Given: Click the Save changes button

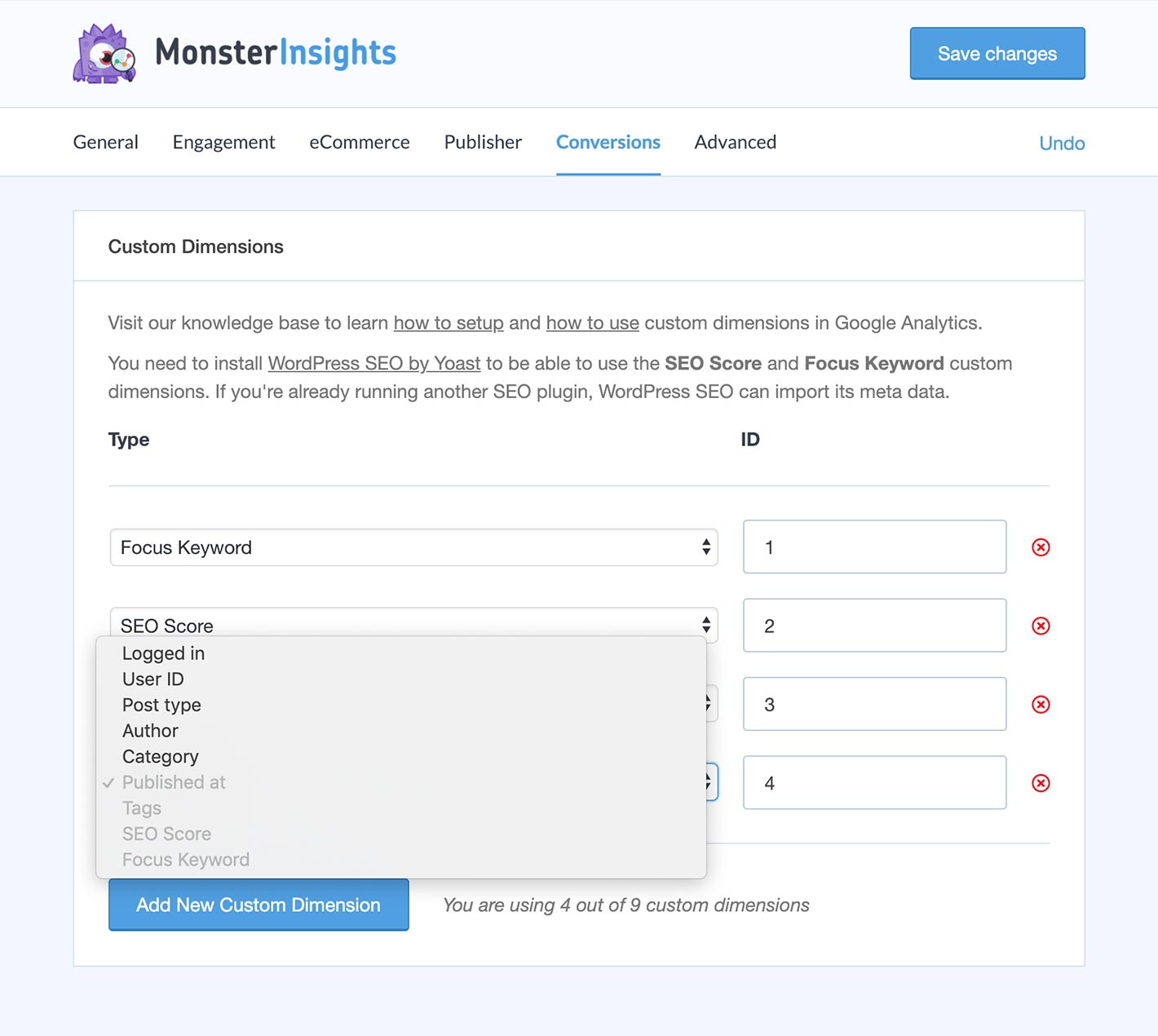Looking at the screenshot, I should 997,53.
